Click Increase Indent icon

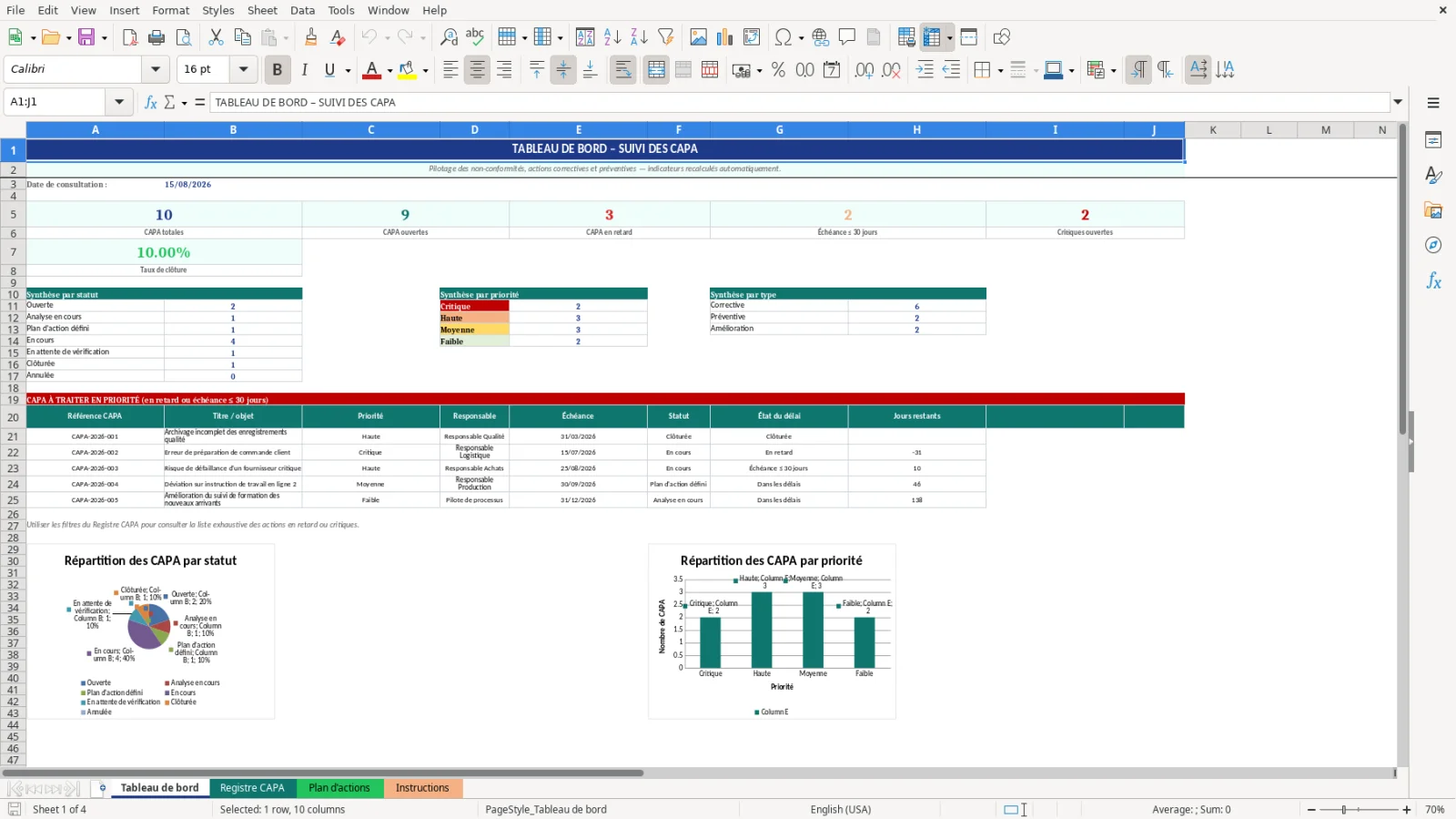click(x=925, y=69)
